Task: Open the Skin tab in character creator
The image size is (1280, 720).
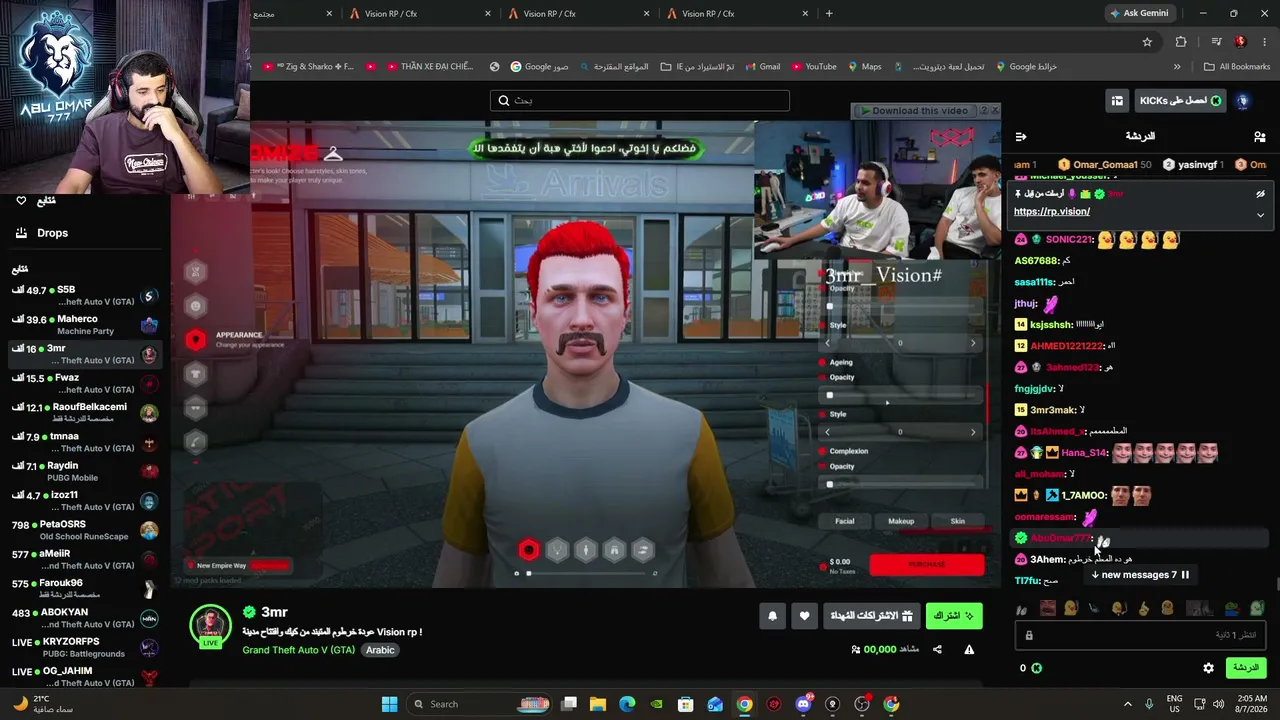Action: pyautogui.click(x=957, y=521)
